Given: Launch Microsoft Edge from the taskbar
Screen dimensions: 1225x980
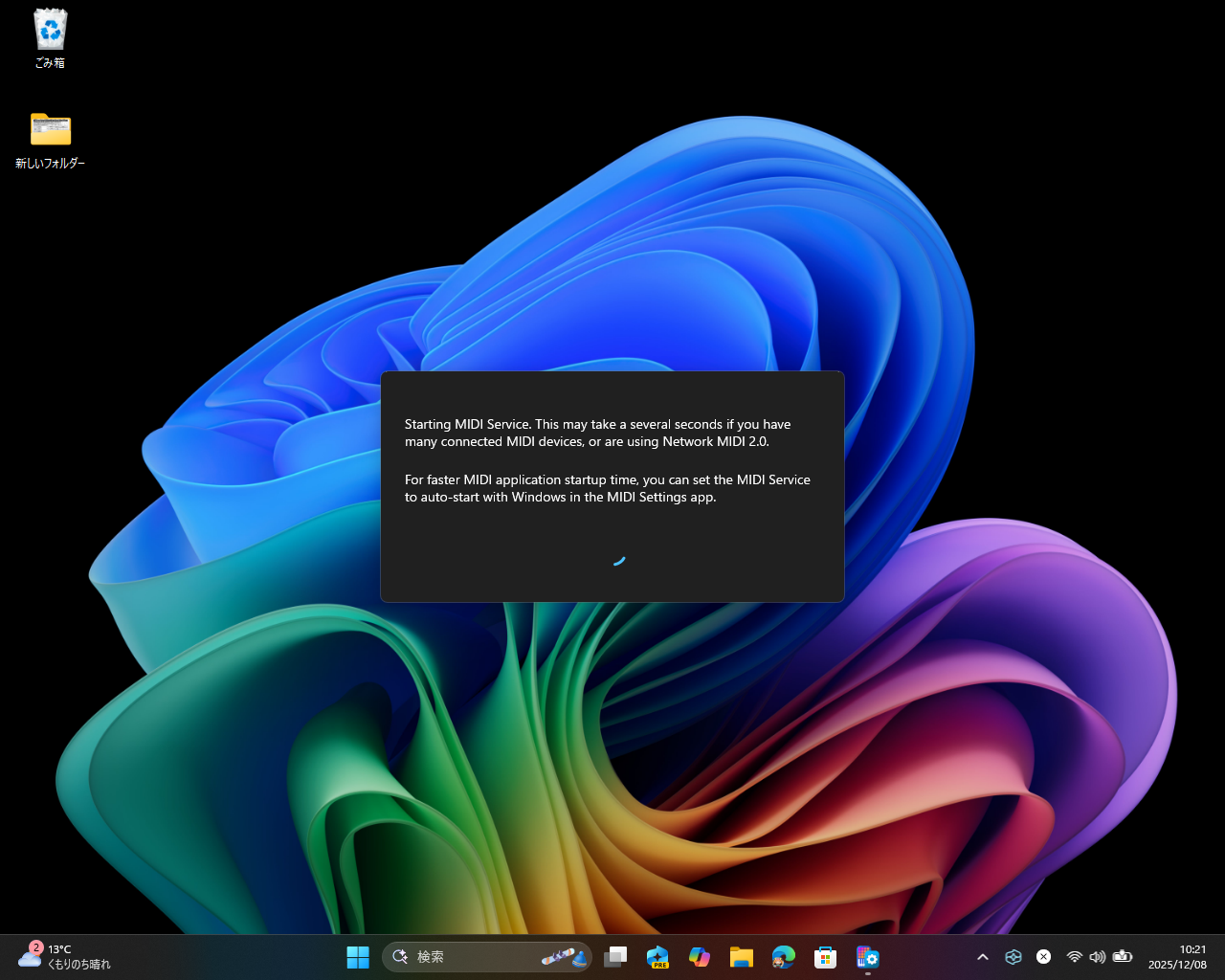Looking at the screenshot, I should (x=784, y=957).
